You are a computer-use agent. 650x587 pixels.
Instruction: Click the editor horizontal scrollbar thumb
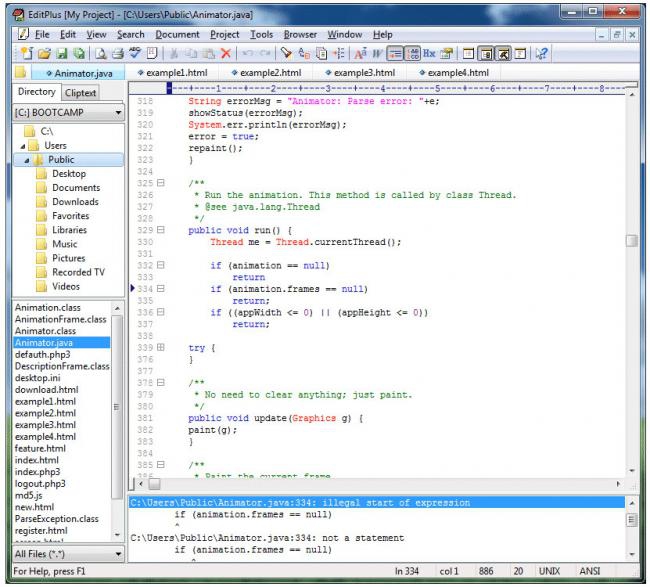coord(154,483)
